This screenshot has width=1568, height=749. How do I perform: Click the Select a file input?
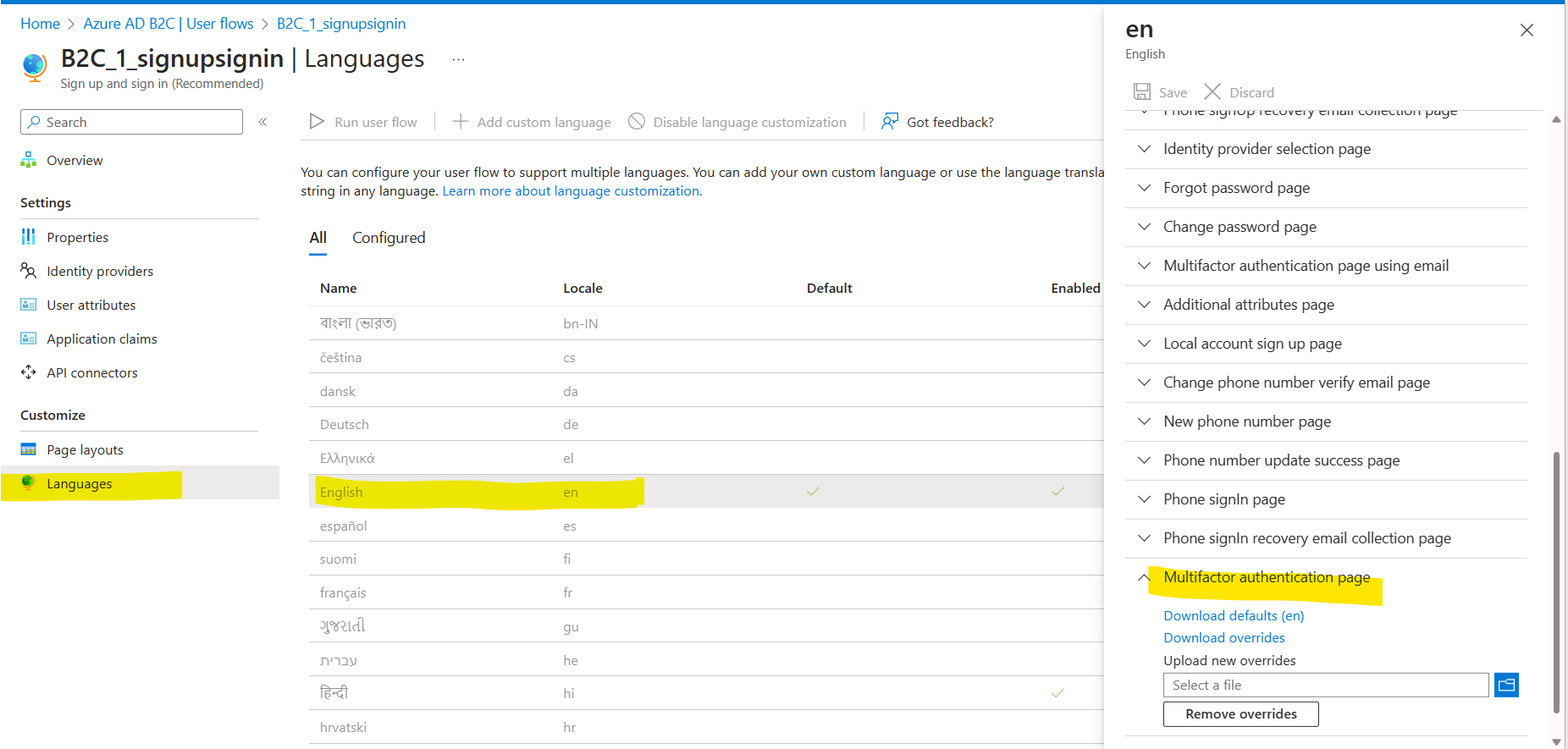pos(1326,685)
